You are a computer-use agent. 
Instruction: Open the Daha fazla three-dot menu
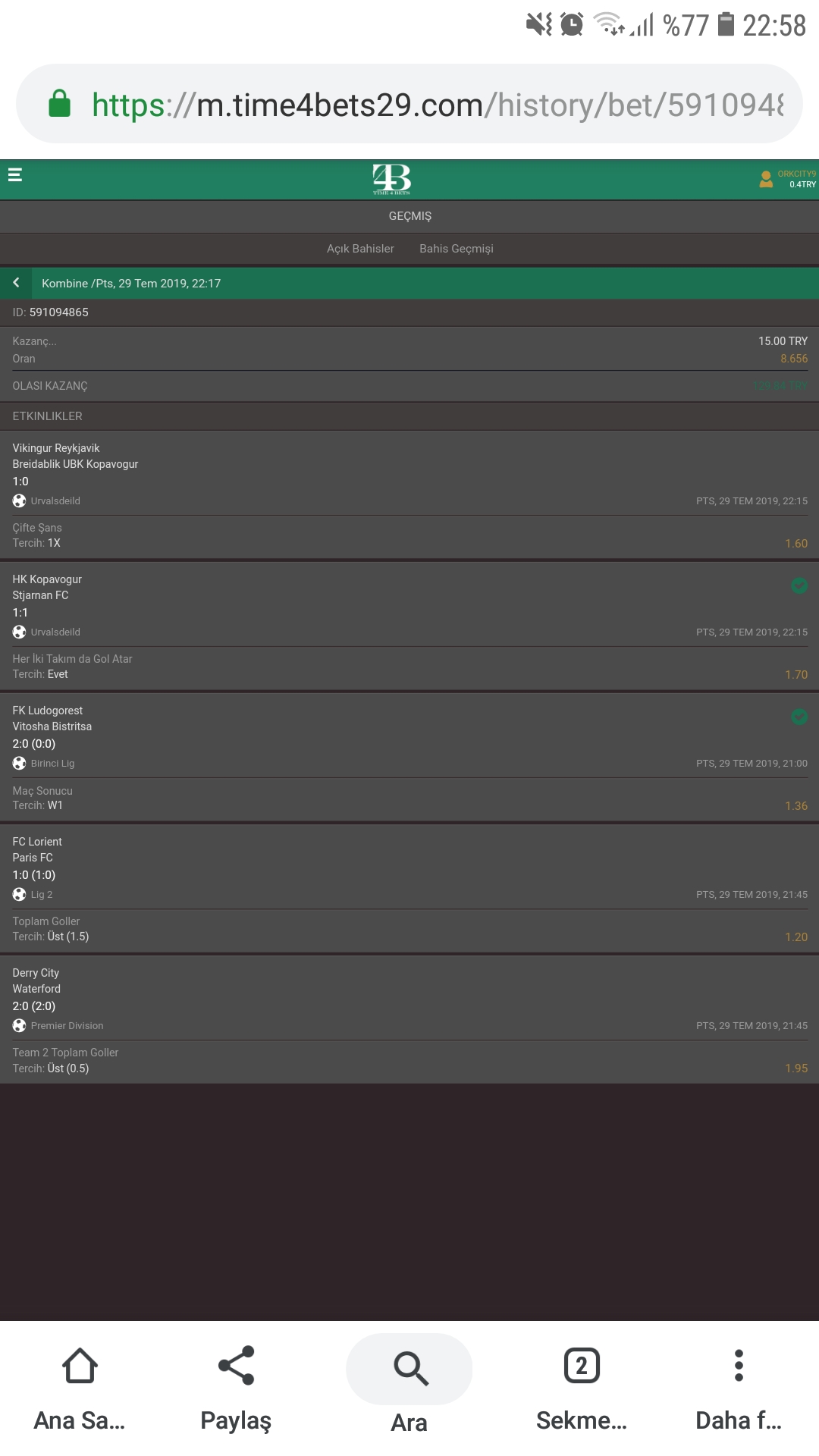(x=739, y=1366)
